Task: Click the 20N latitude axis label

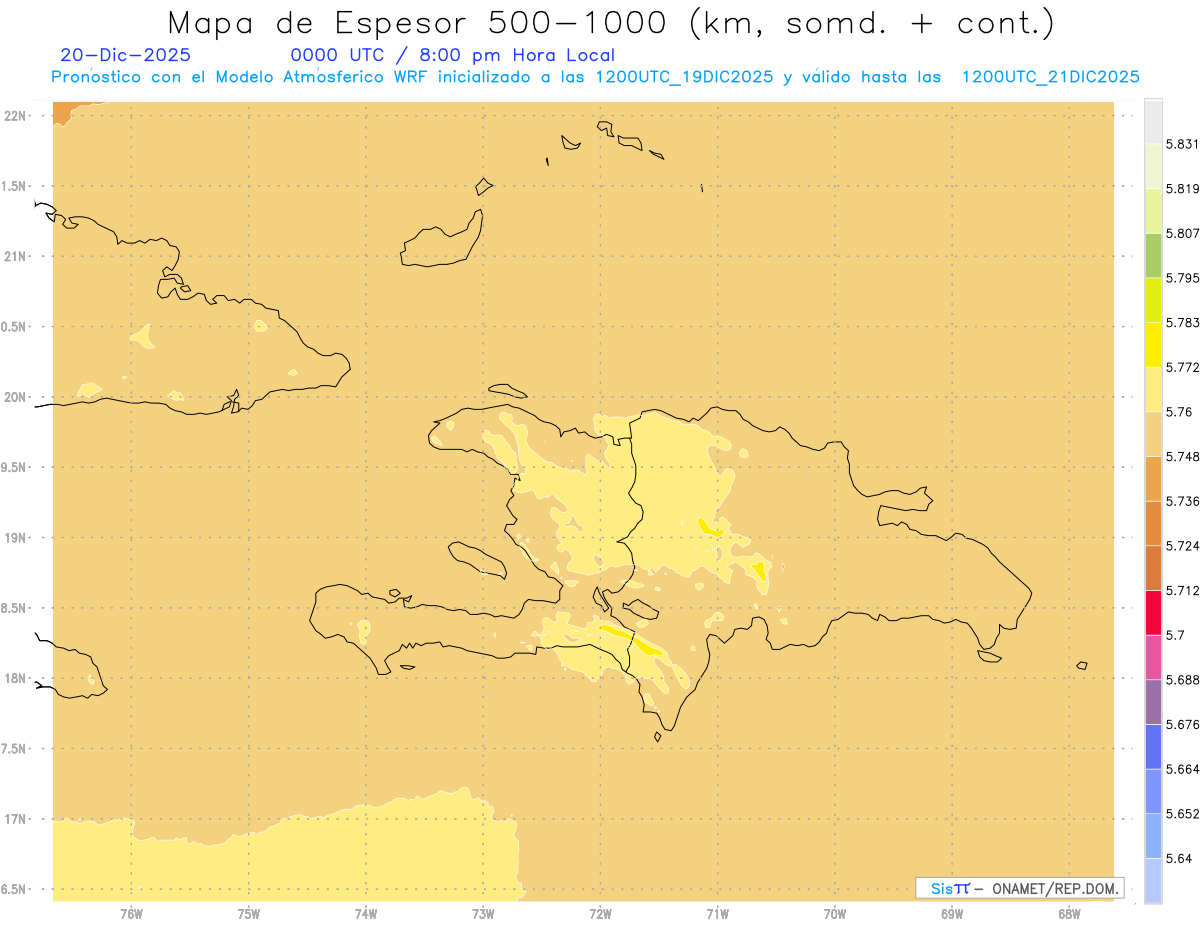Action: point(16,397)
